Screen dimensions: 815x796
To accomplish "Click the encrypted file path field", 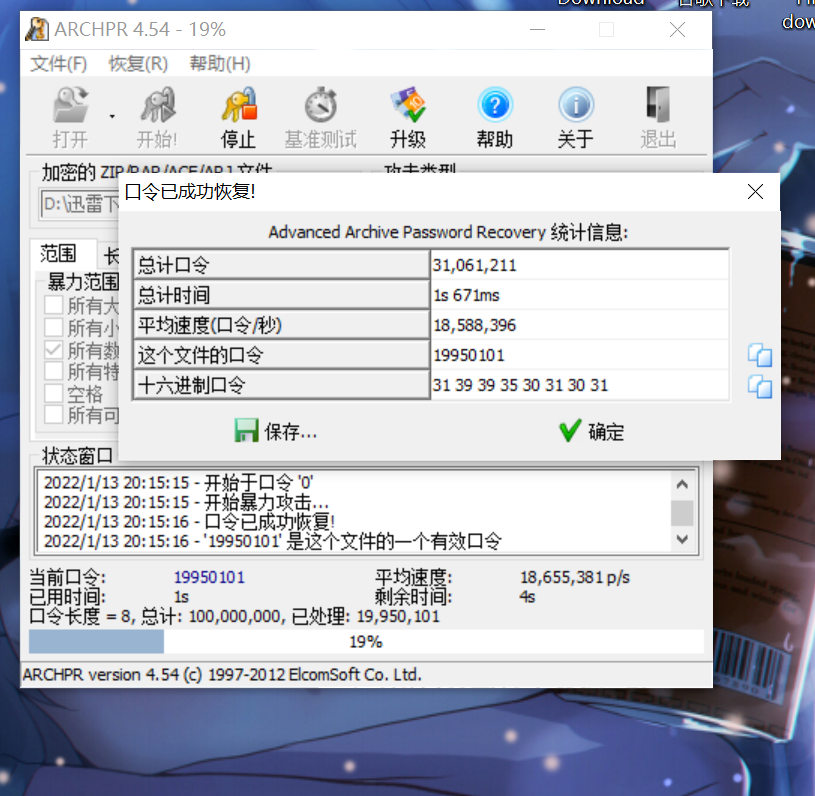I will tap(80, 204).
